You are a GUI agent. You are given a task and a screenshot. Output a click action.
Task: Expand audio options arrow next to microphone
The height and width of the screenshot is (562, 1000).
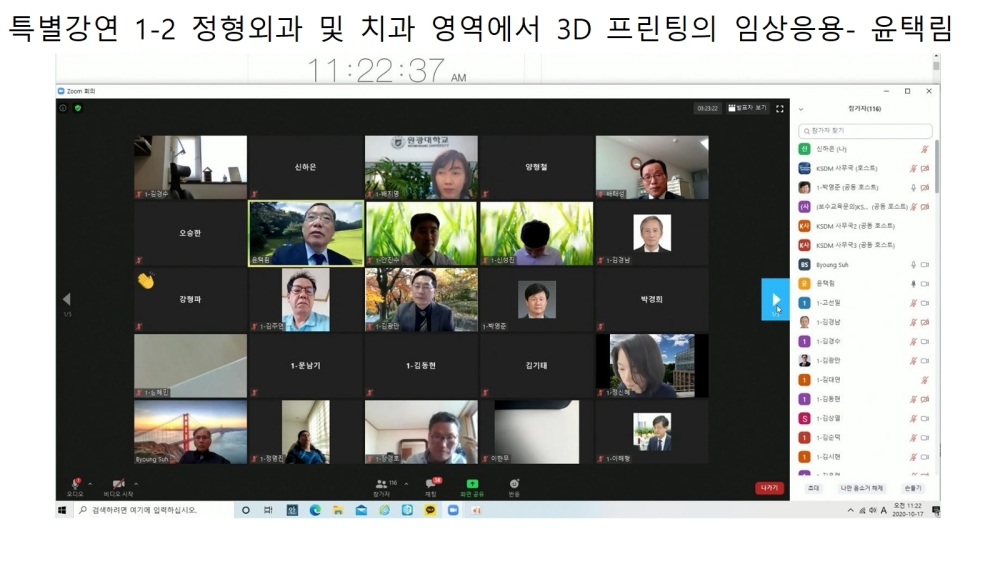(x=91, y=483)
